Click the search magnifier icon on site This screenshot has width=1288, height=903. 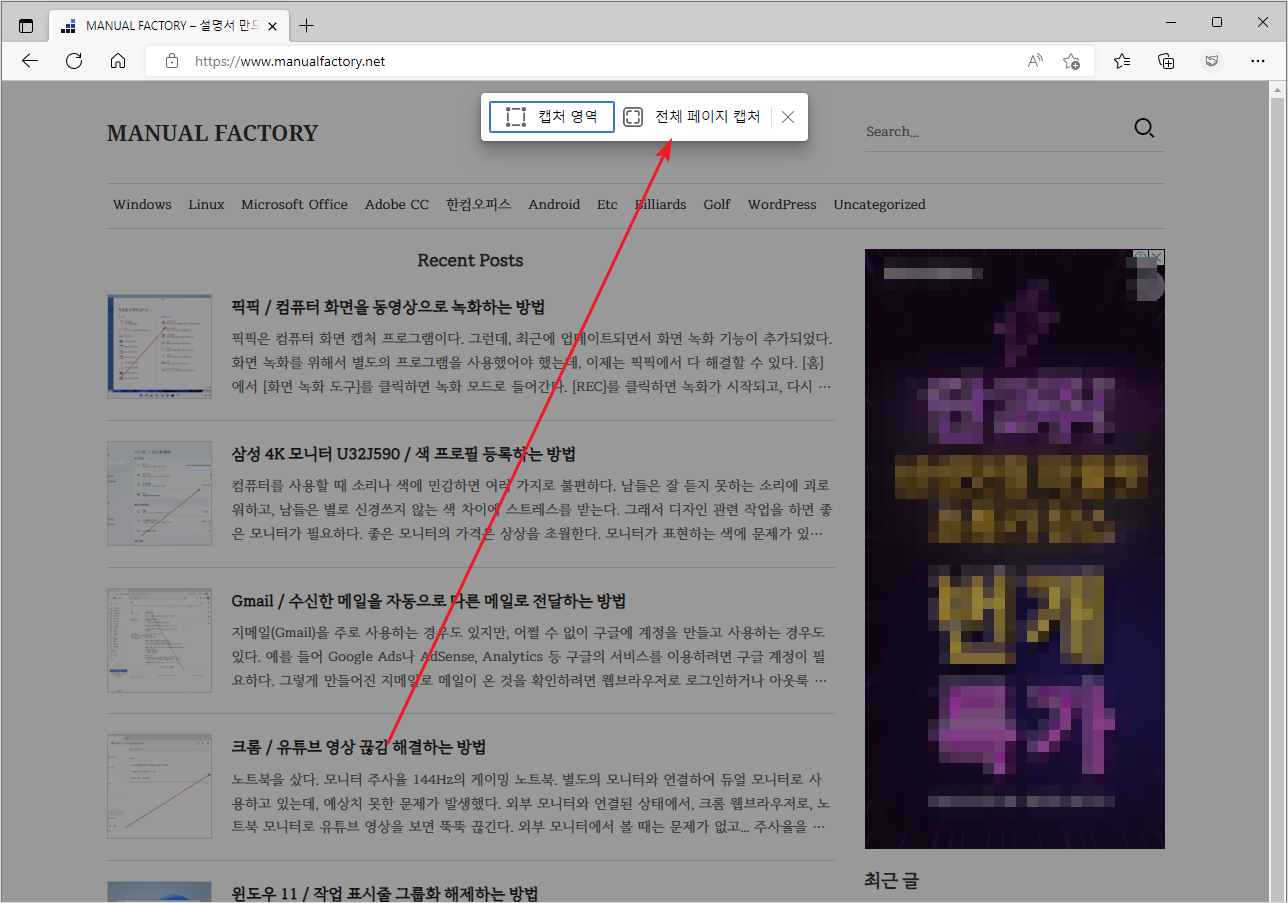pyautogui.click(x=1145, y=128)
